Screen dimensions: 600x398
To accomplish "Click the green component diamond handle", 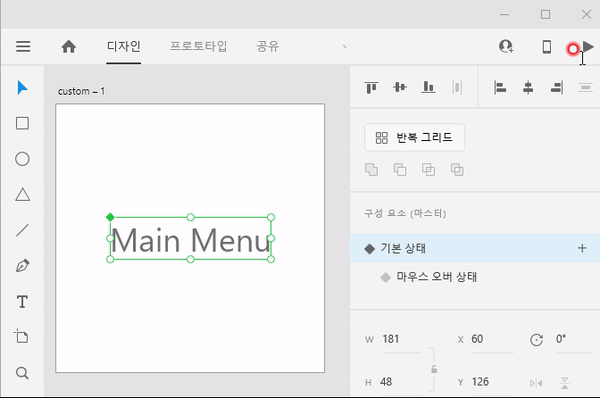I will pyautogui.click(x=110, y=217).
